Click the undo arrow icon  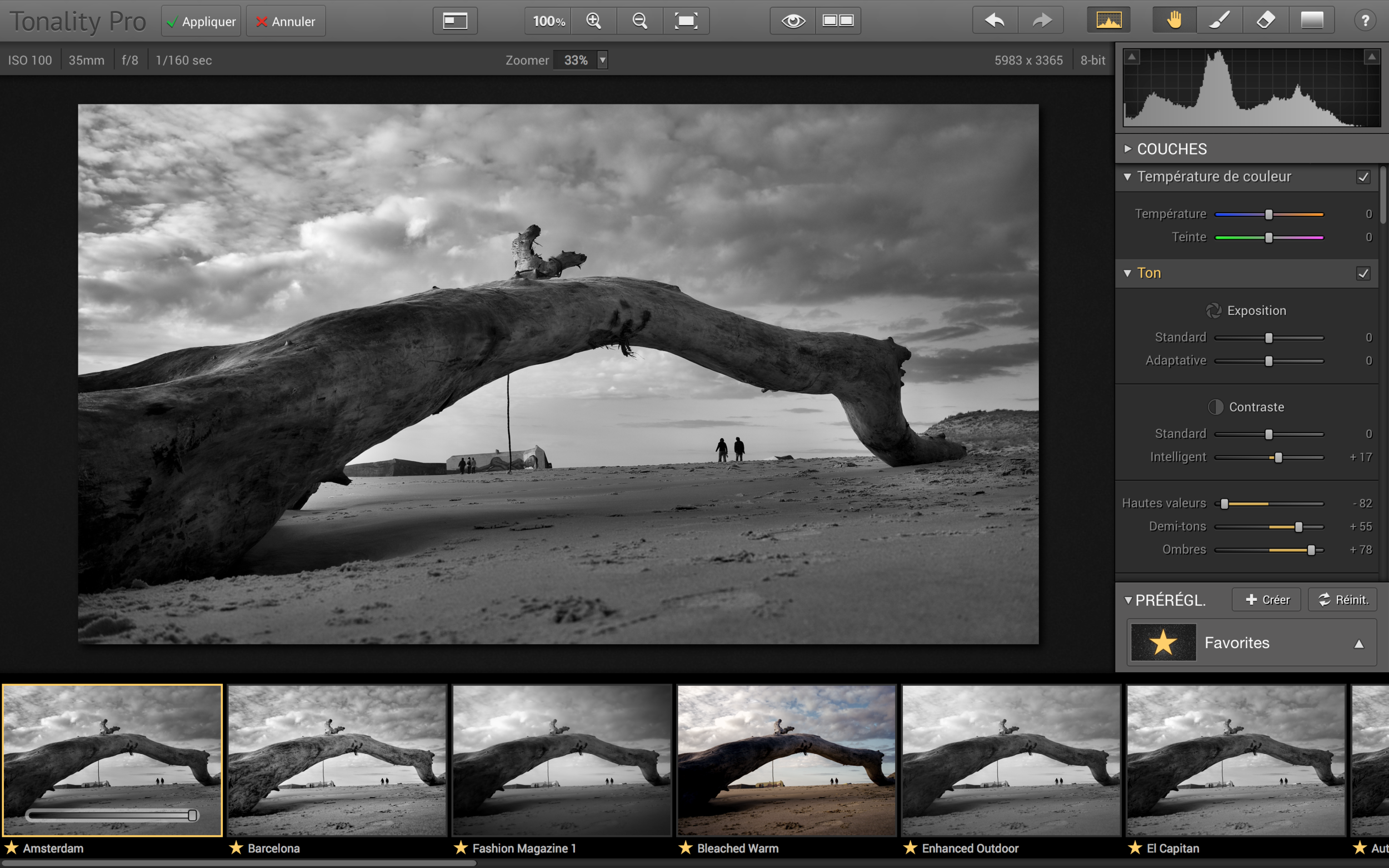point(995,21)
